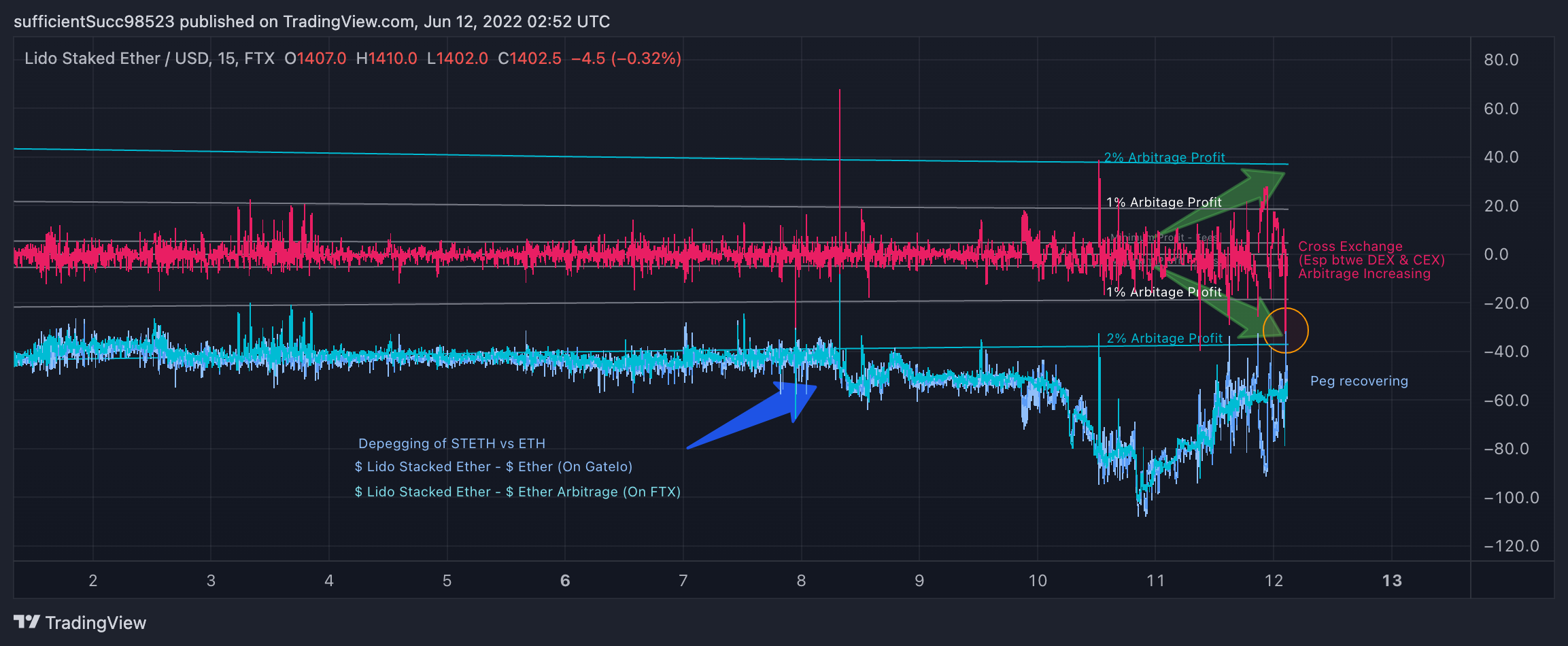Click the −100.0 price axis label

[x=1511, y=498]
